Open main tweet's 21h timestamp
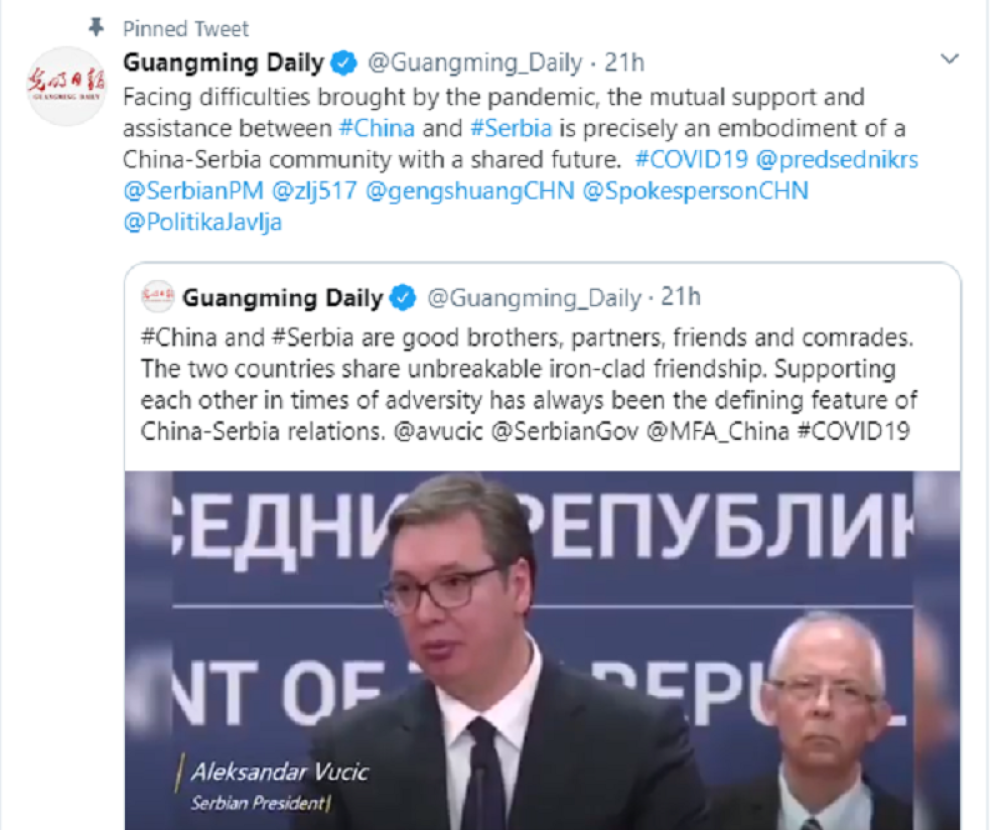 (x=624, y=63)
